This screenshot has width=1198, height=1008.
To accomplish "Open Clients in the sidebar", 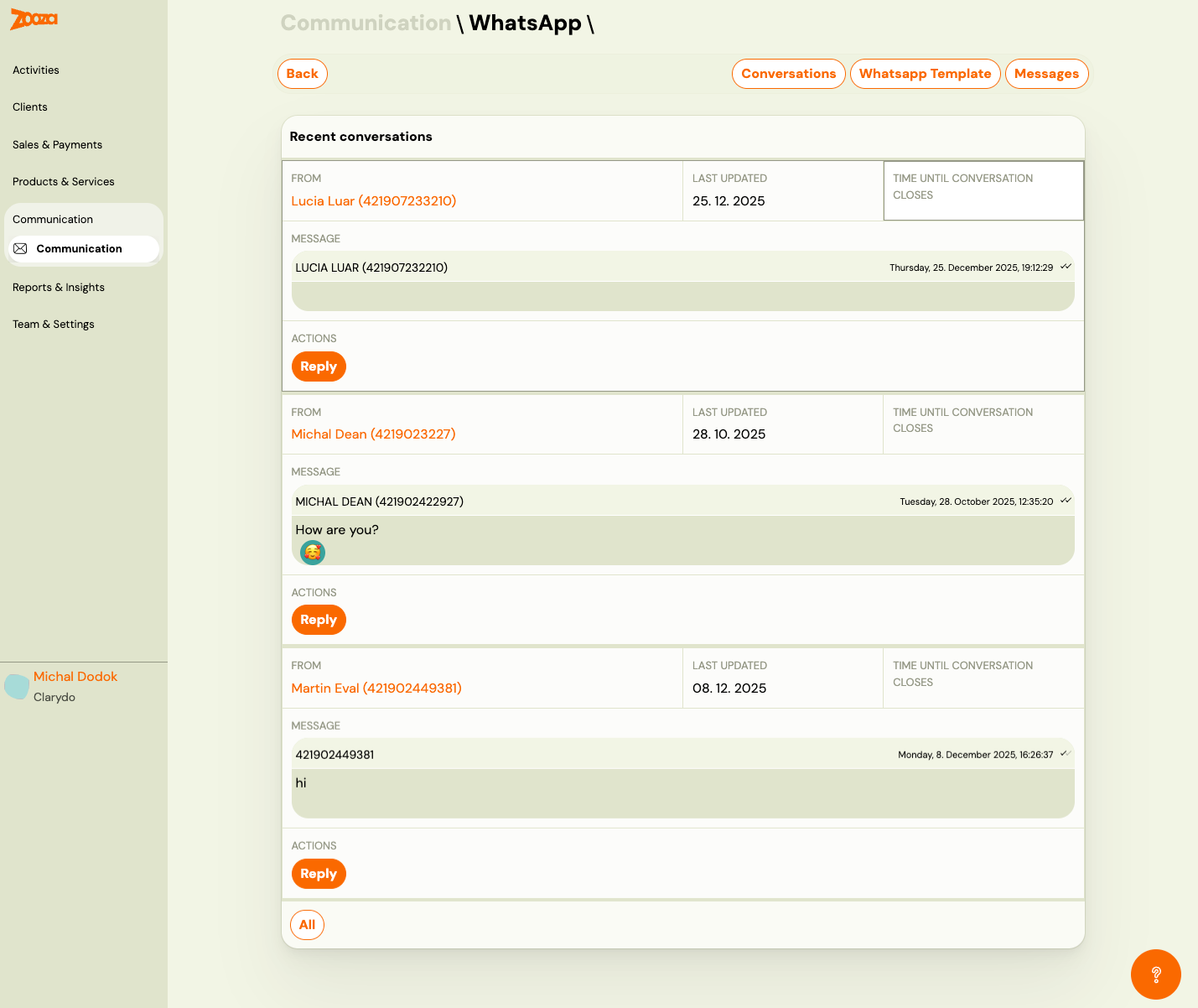I will [30, 107].
